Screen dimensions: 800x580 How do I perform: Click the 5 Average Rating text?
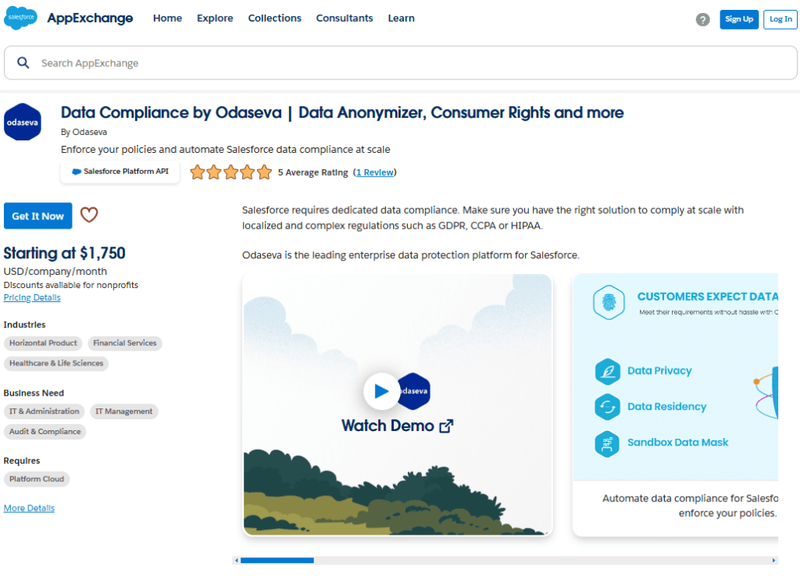tap(313, 172)
